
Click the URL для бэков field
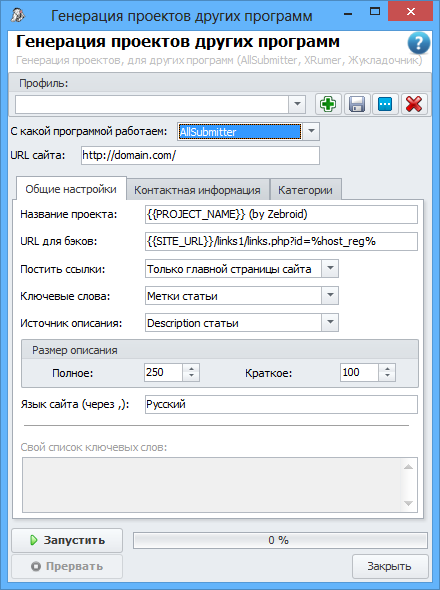(281, 241)
